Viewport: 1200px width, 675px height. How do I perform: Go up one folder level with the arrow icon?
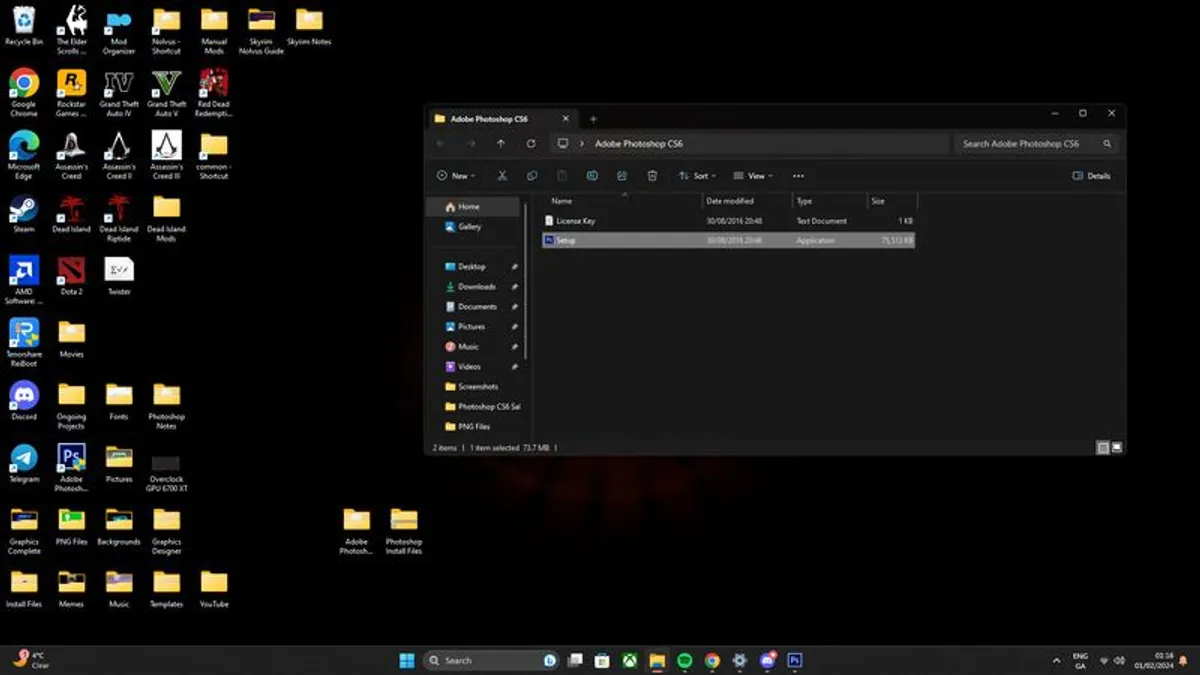(x=502, y=143)
